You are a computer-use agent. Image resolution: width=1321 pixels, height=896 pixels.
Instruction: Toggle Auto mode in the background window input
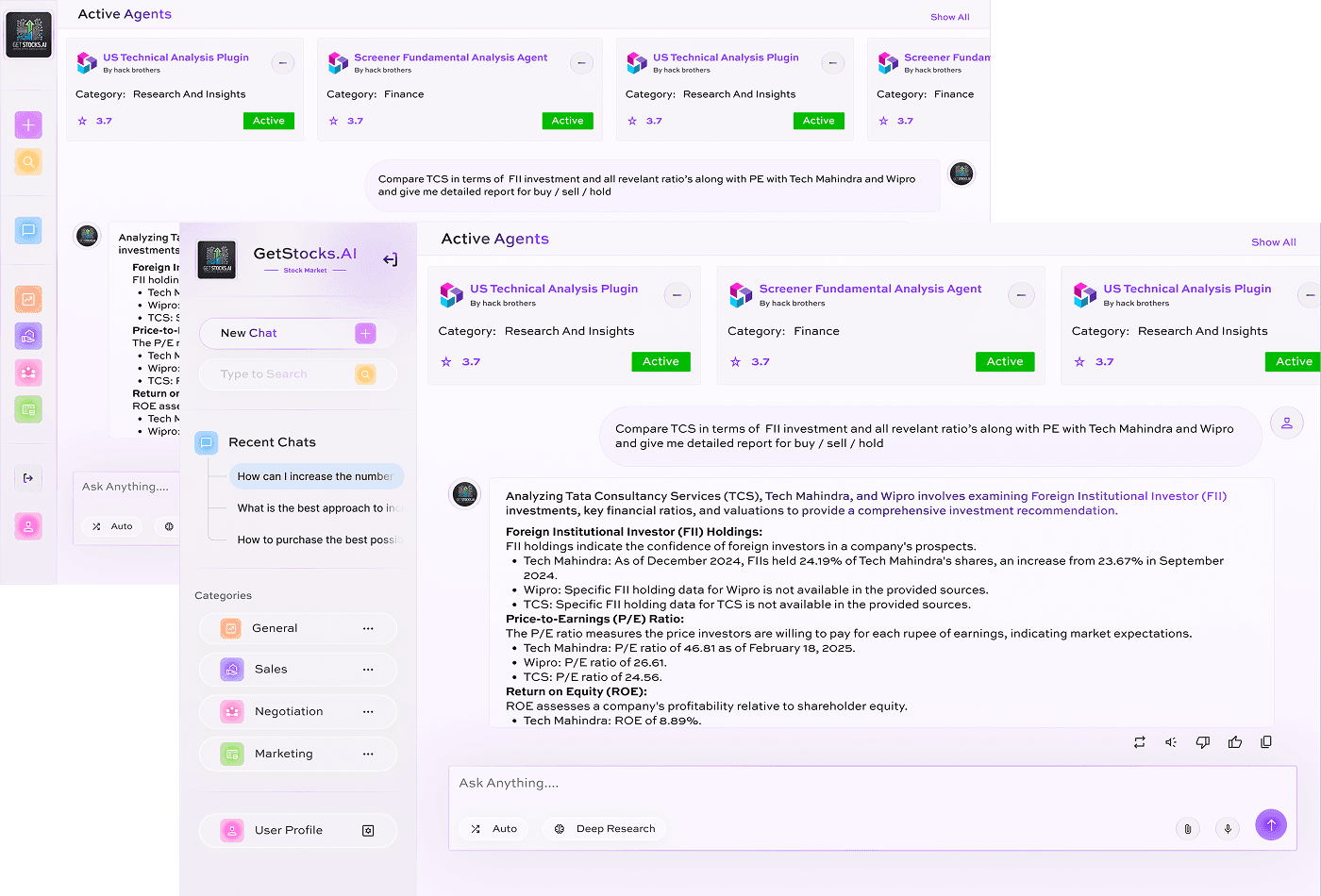coord(112,526)
